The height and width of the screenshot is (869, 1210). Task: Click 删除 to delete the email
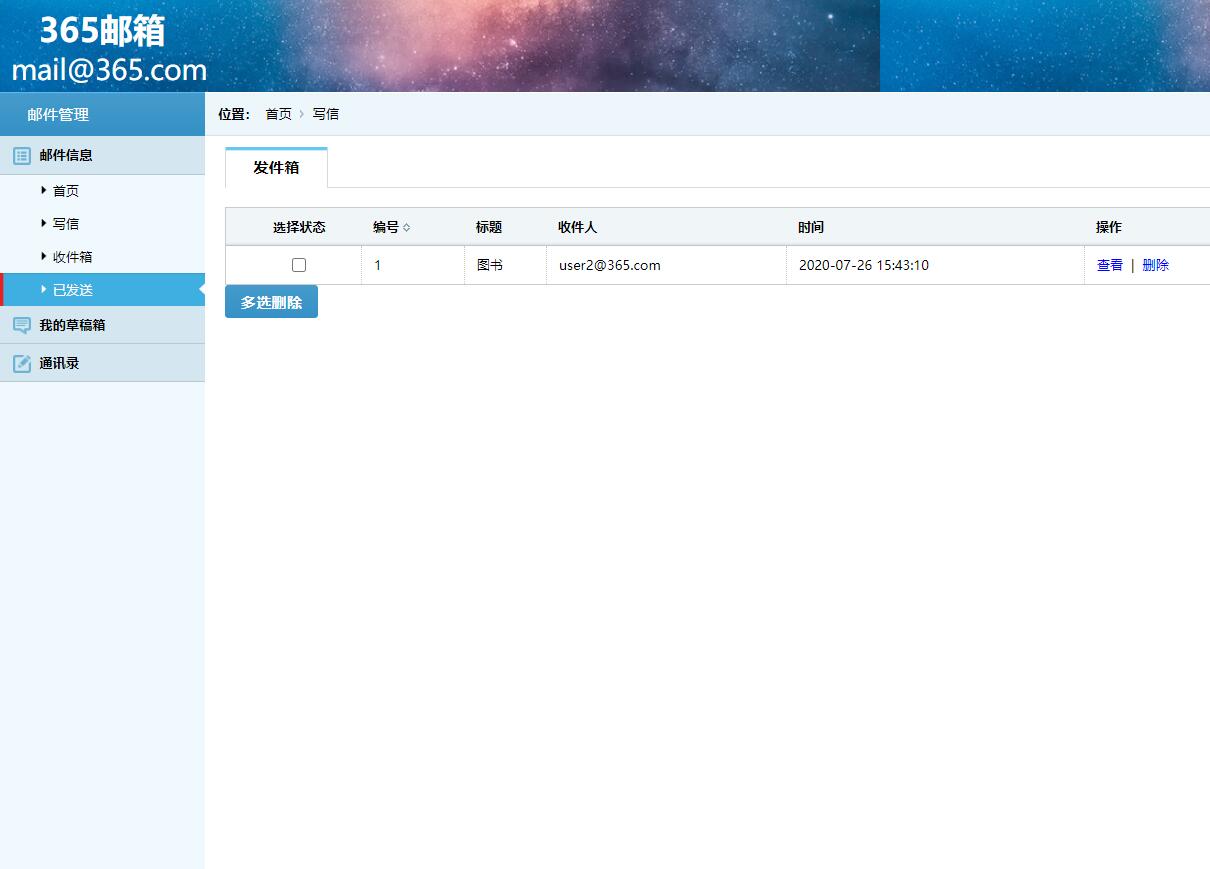click(x=1154, y=265)
